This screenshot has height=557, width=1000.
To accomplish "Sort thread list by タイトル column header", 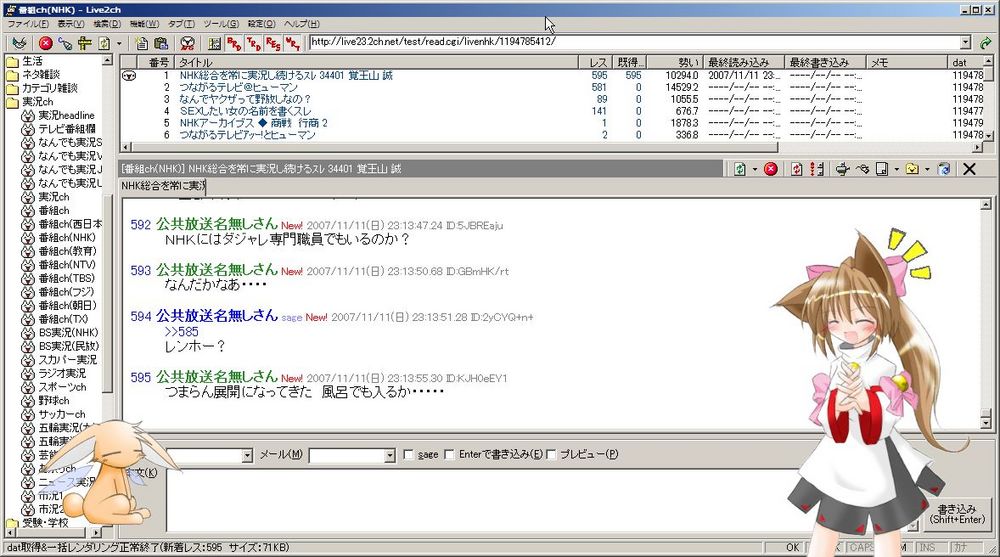I will click(x=376, y=62).
